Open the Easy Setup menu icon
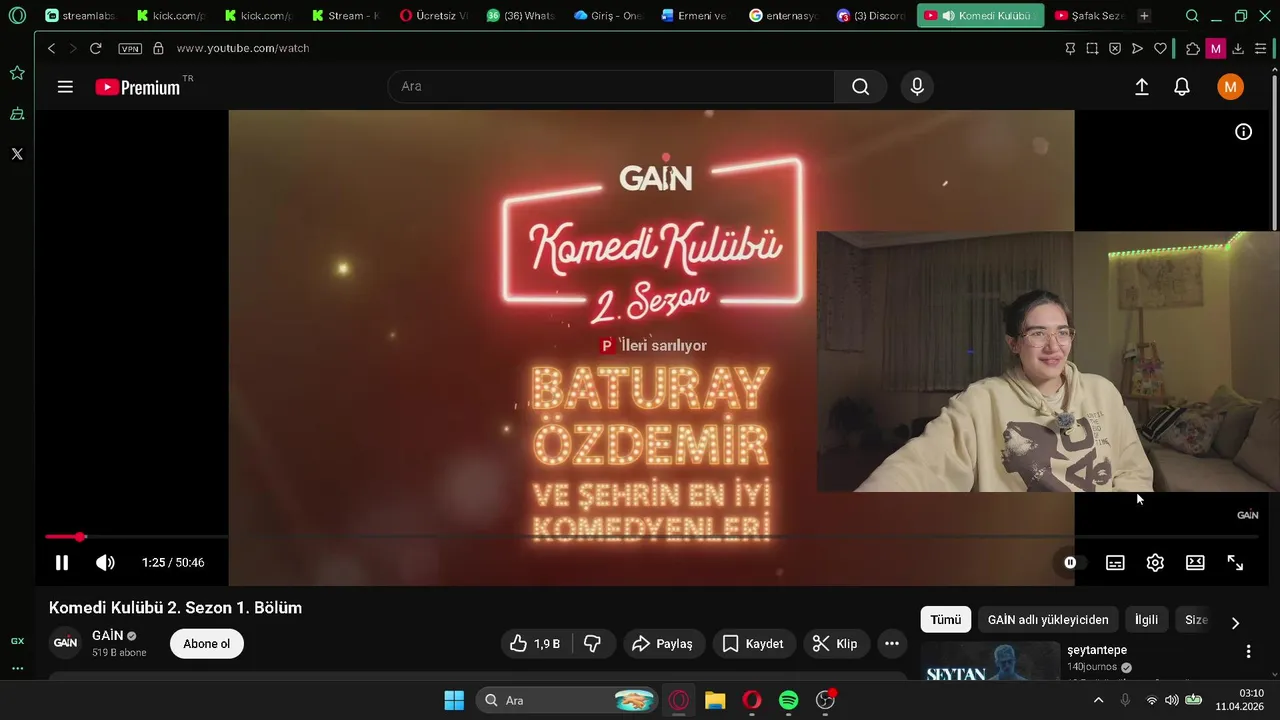The height and width of the screenshot is (720, 1280). [x=1261, y=48]
